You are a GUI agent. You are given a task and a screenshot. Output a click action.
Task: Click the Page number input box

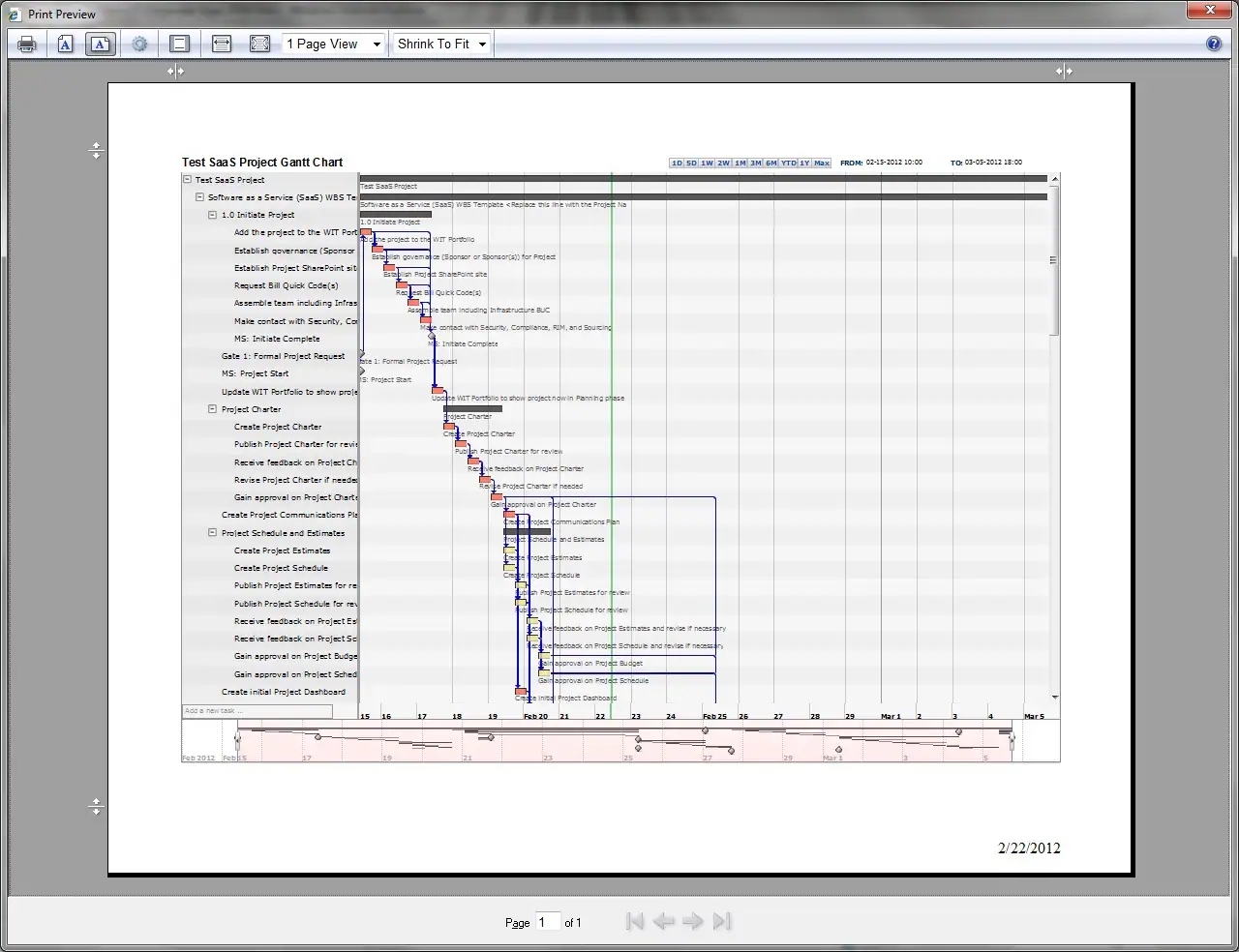click(x=548, y=922)
